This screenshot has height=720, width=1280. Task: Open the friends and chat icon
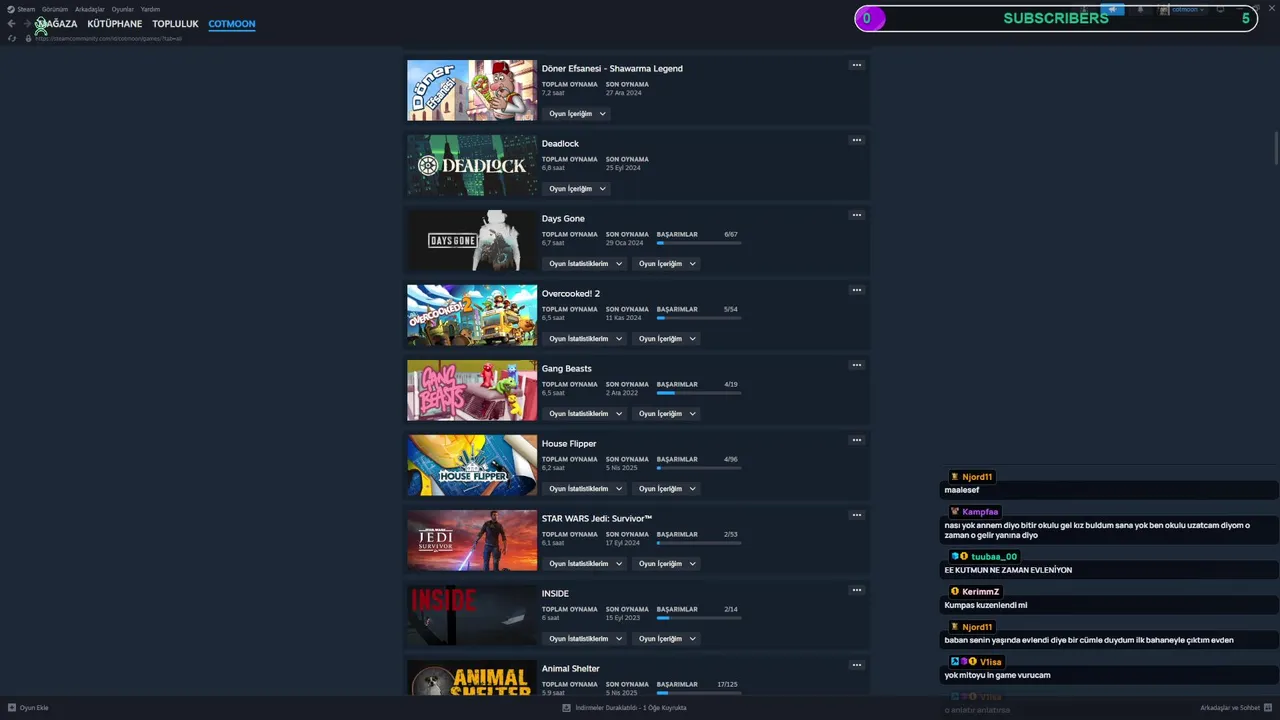pyautogui.click(x=1268, y=708)
